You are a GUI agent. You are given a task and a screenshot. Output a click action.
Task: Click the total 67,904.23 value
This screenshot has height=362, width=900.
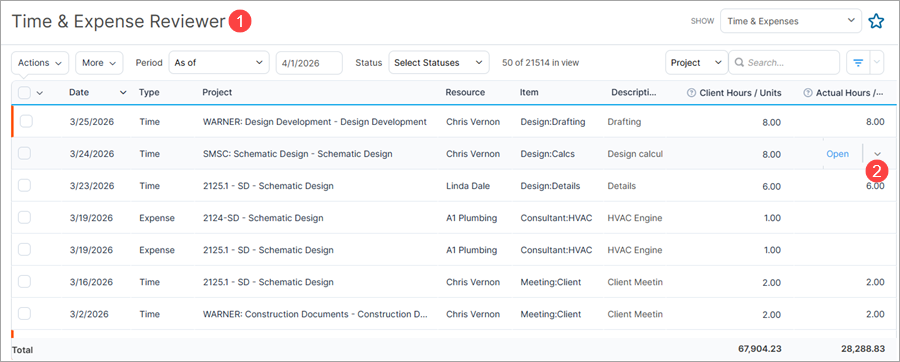[x=759, y=348]
